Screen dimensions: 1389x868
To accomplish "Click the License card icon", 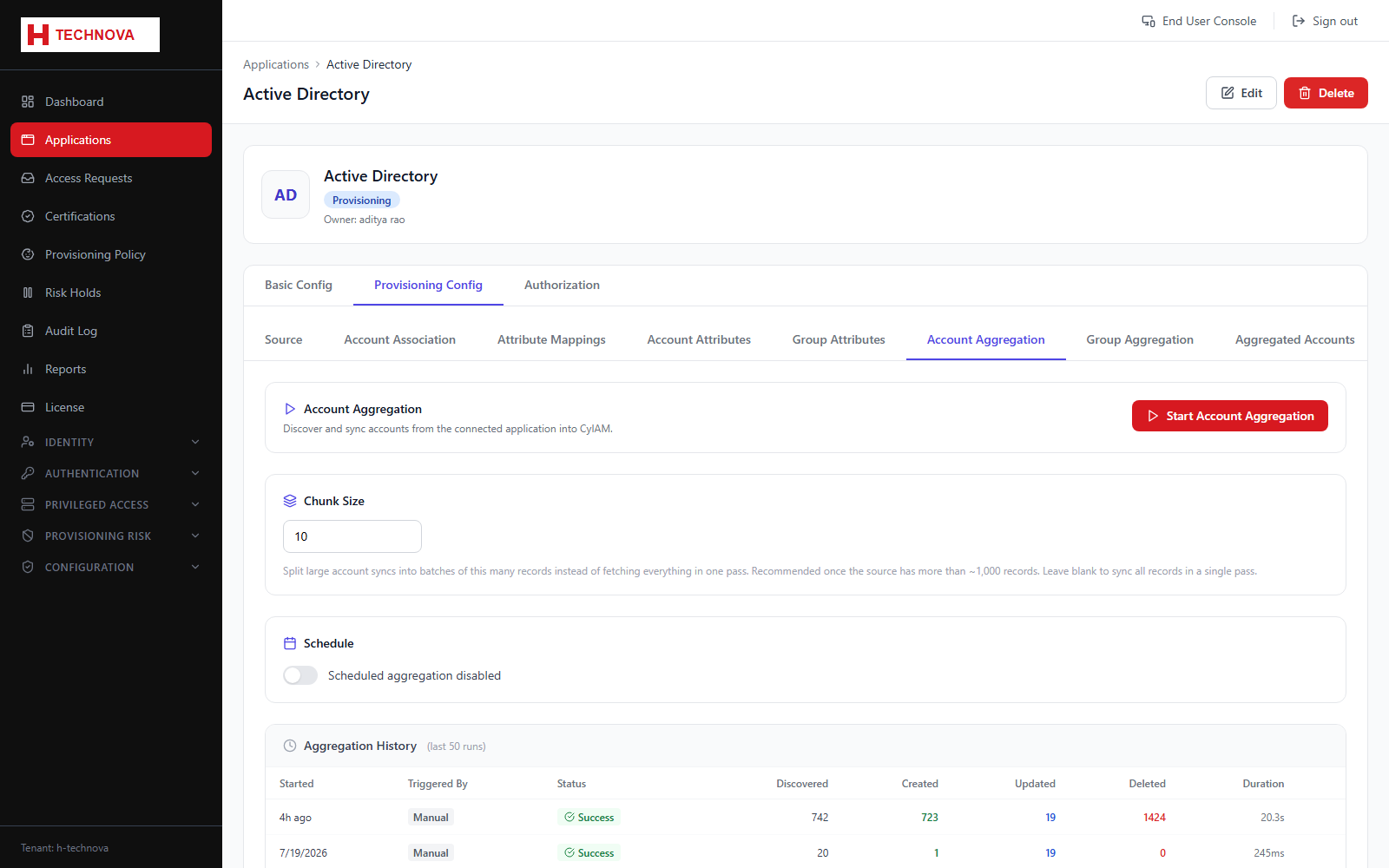I will click(28, 407).
